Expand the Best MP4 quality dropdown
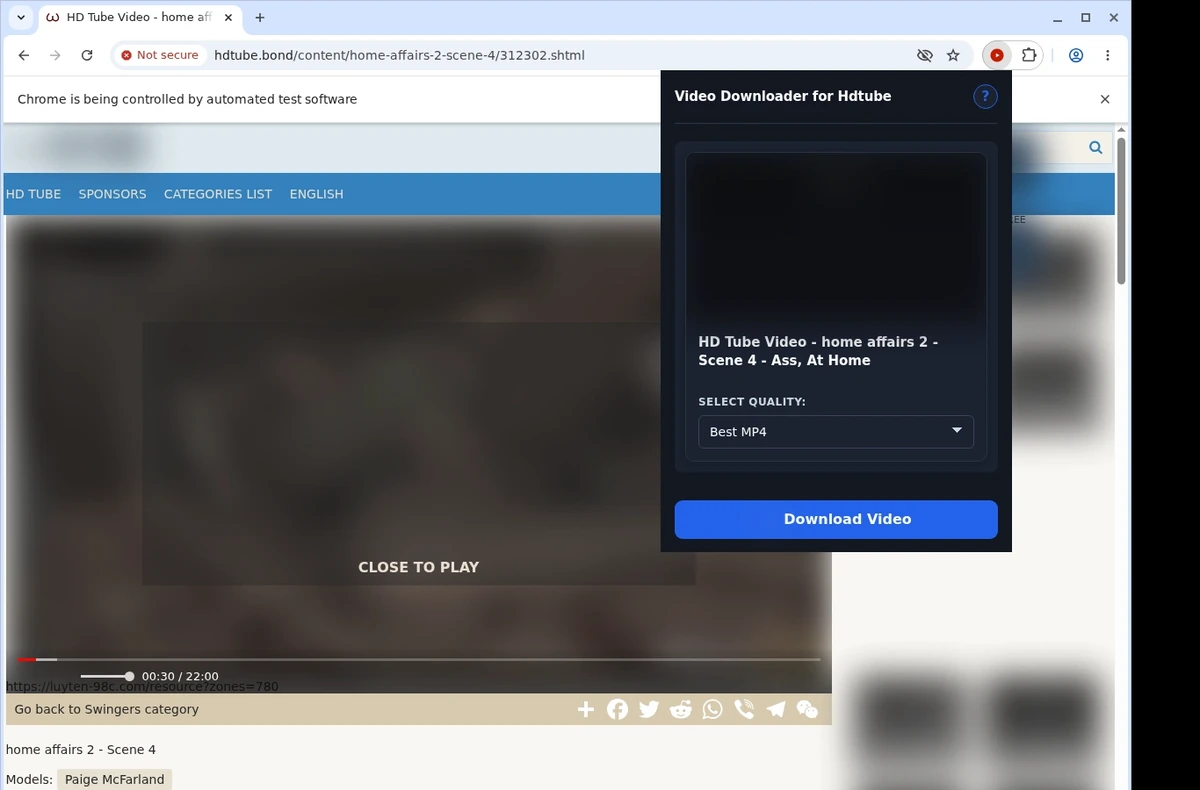 coord(836,431)
